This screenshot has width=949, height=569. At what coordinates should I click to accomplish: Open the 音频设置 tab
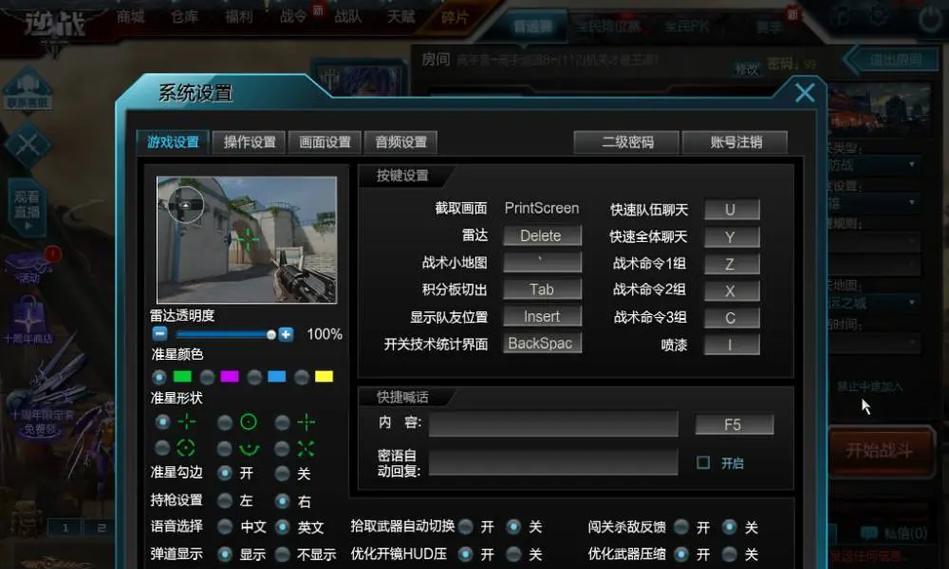coord(401,142)
